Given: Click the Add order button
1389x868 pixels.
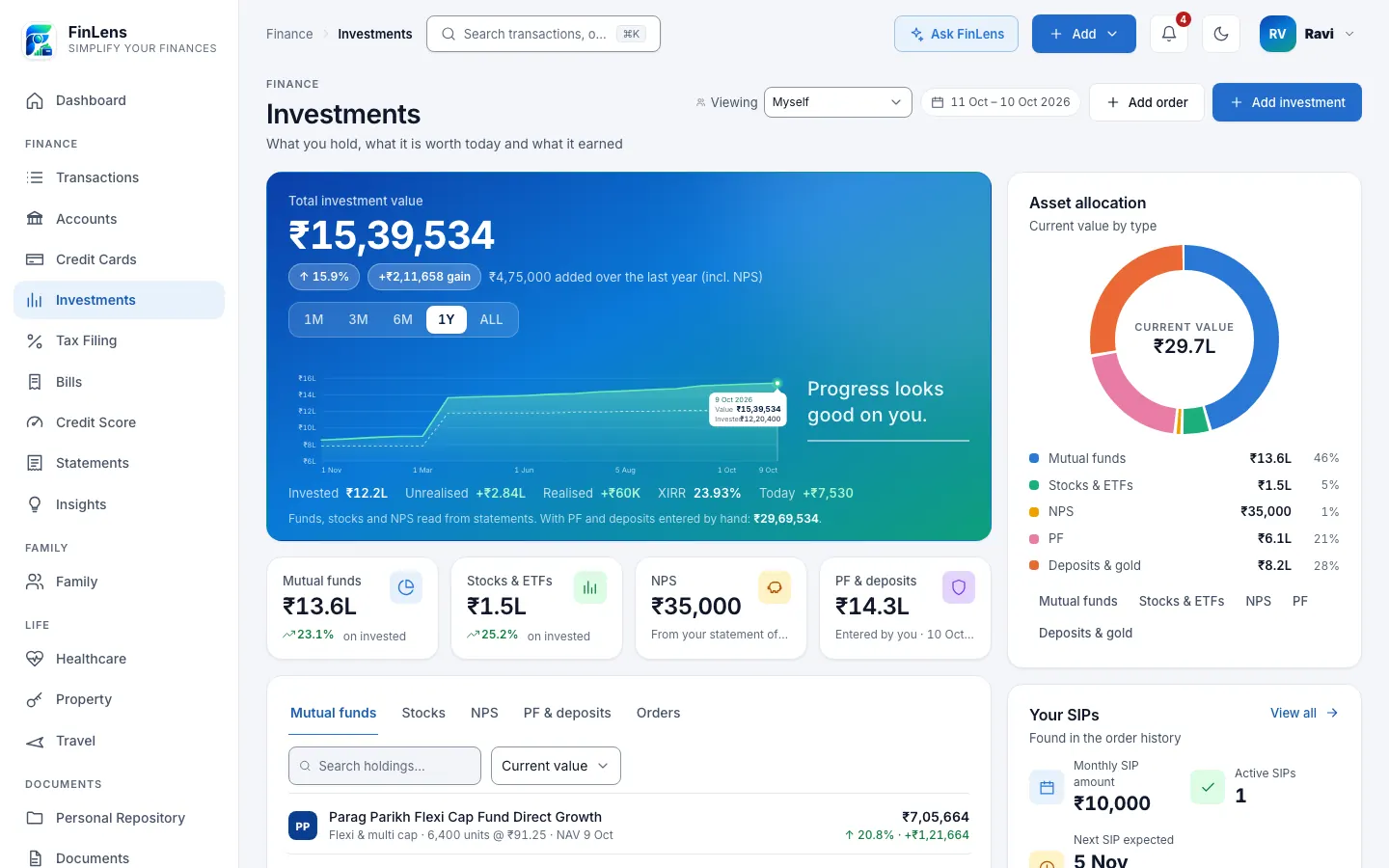Looking at the screenshot, I should pyautogui.click(x=1146, y=102).
